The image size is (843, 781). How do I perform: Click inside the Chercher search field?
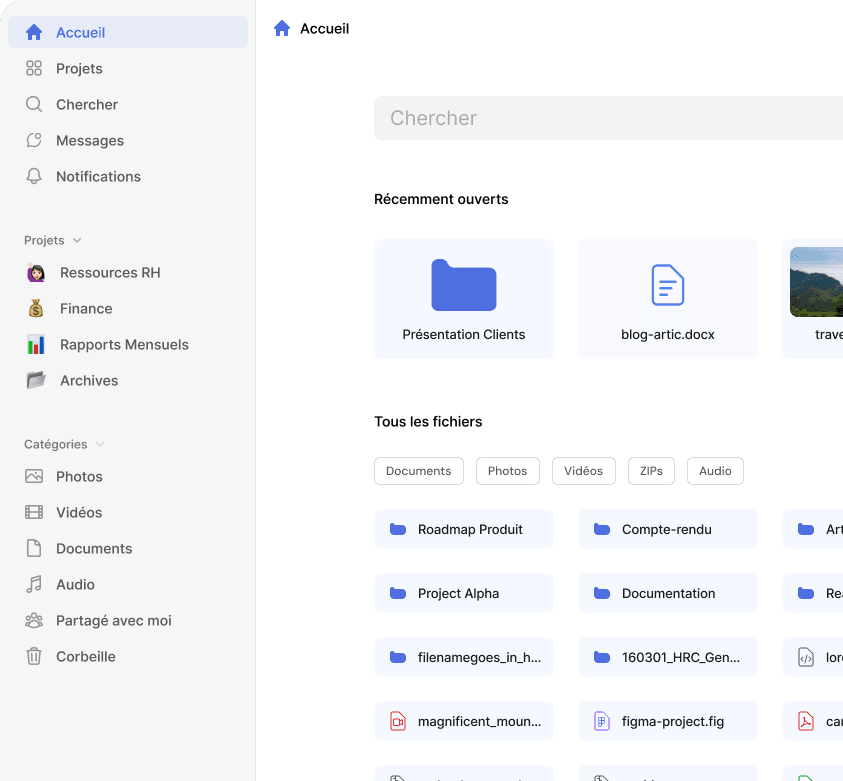pos(600,118)
